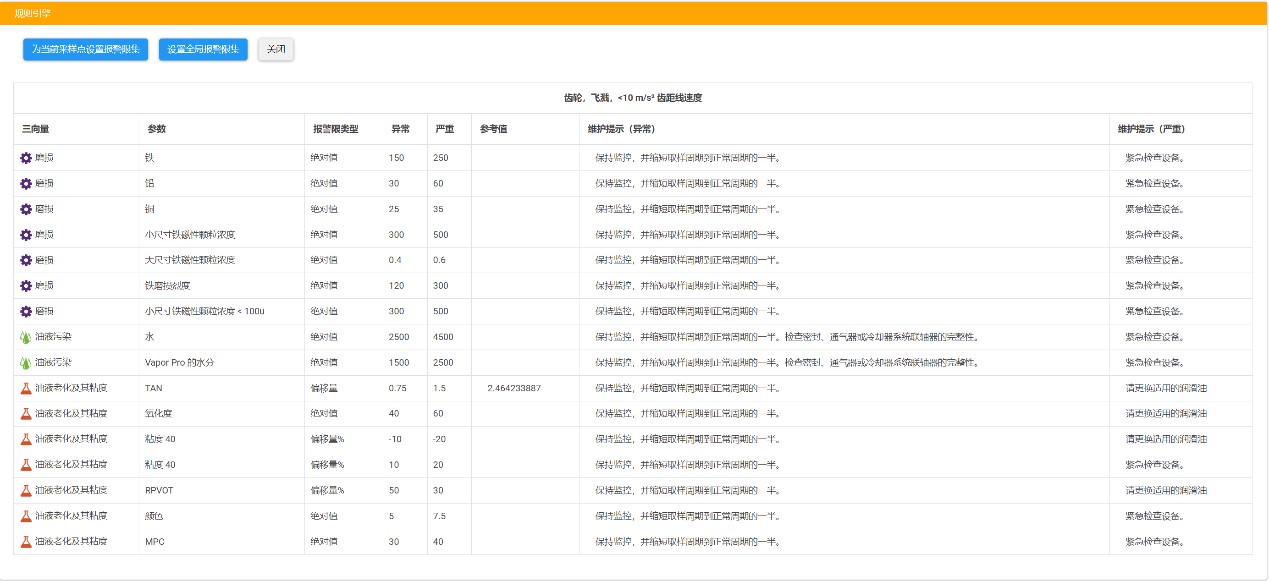Select the TAN reference value 2.464233887
The image size is (1269, 581).
514,388
